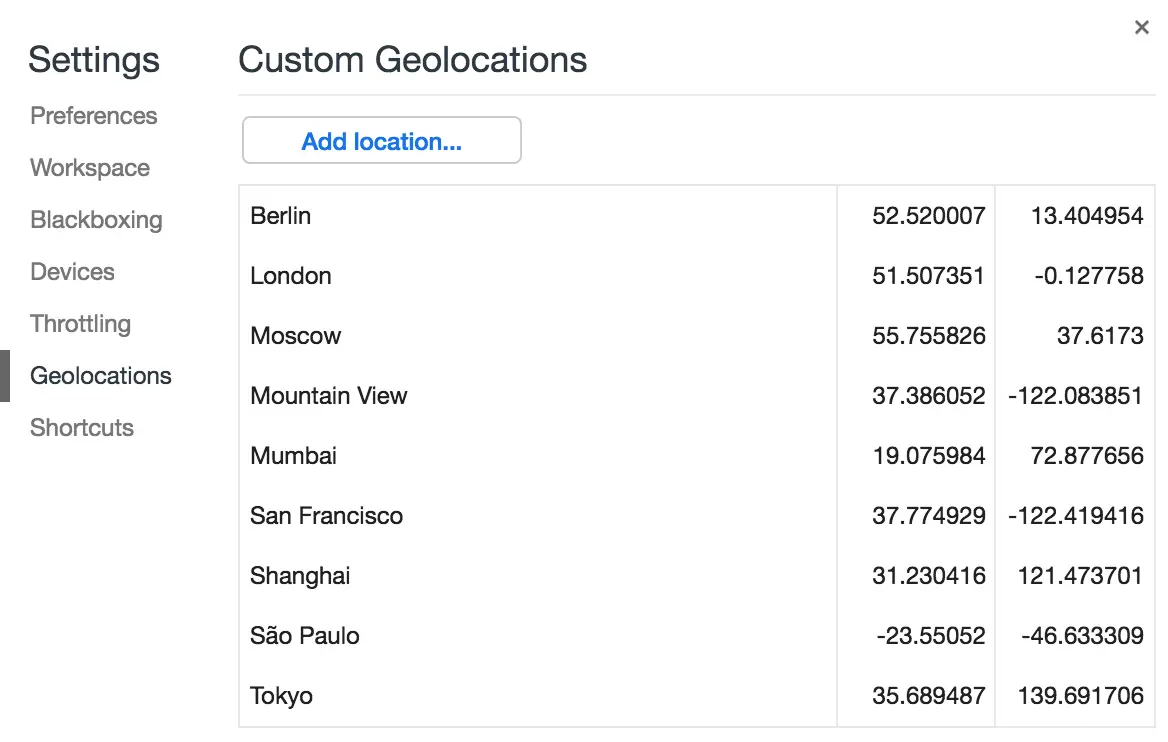
Task: Click the Custom Geolocations heading
Action: (411, 60)
